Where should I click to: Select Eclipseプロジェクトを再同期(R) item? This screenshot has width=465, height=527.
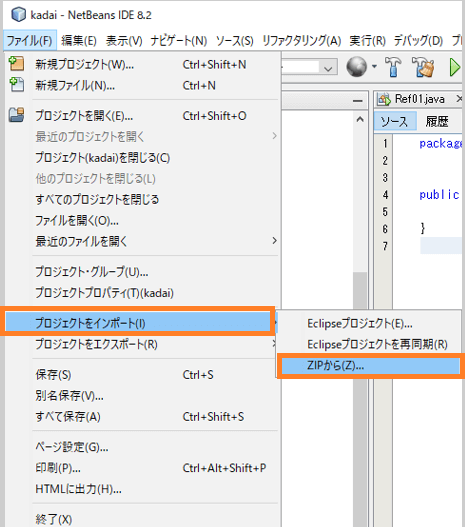(369, 344)
